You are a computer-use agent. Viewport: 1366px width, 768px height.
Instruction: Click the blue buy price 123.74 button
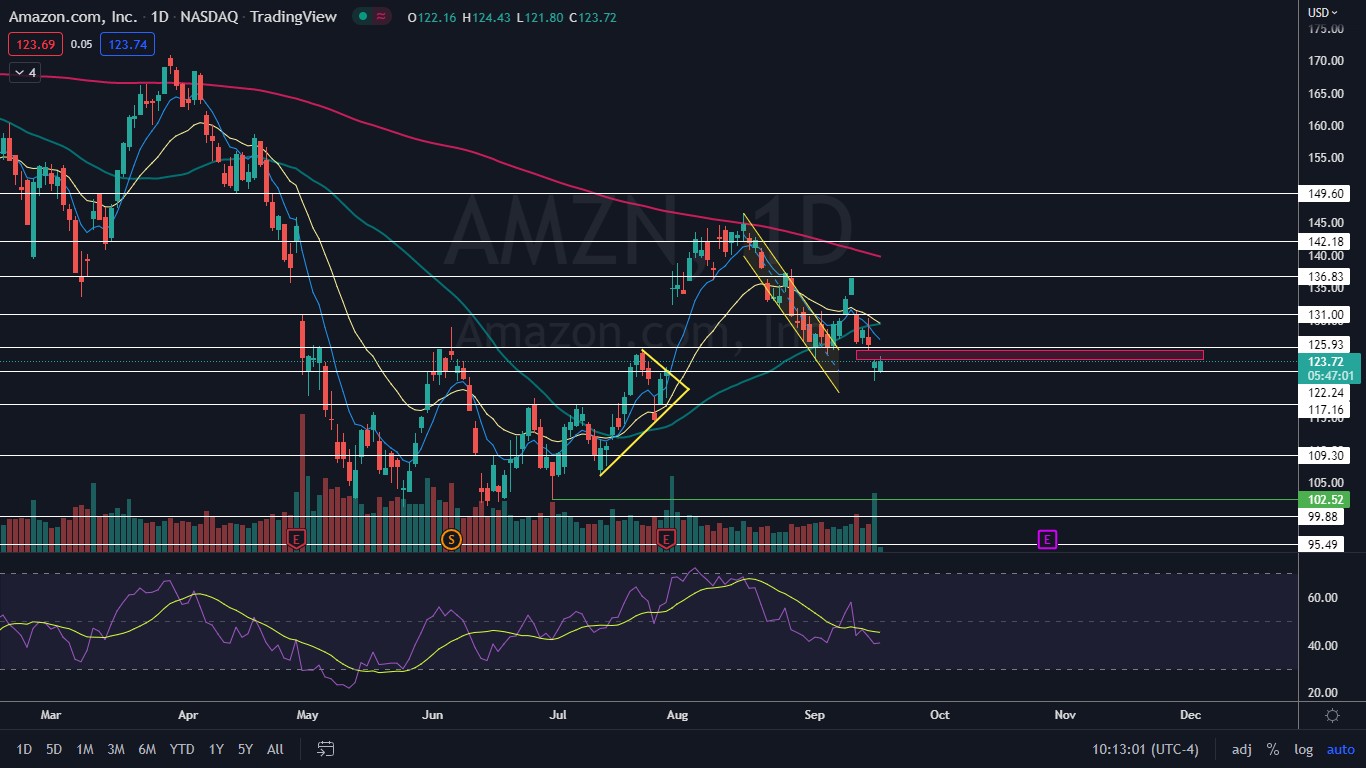click(x=127, y=44)
